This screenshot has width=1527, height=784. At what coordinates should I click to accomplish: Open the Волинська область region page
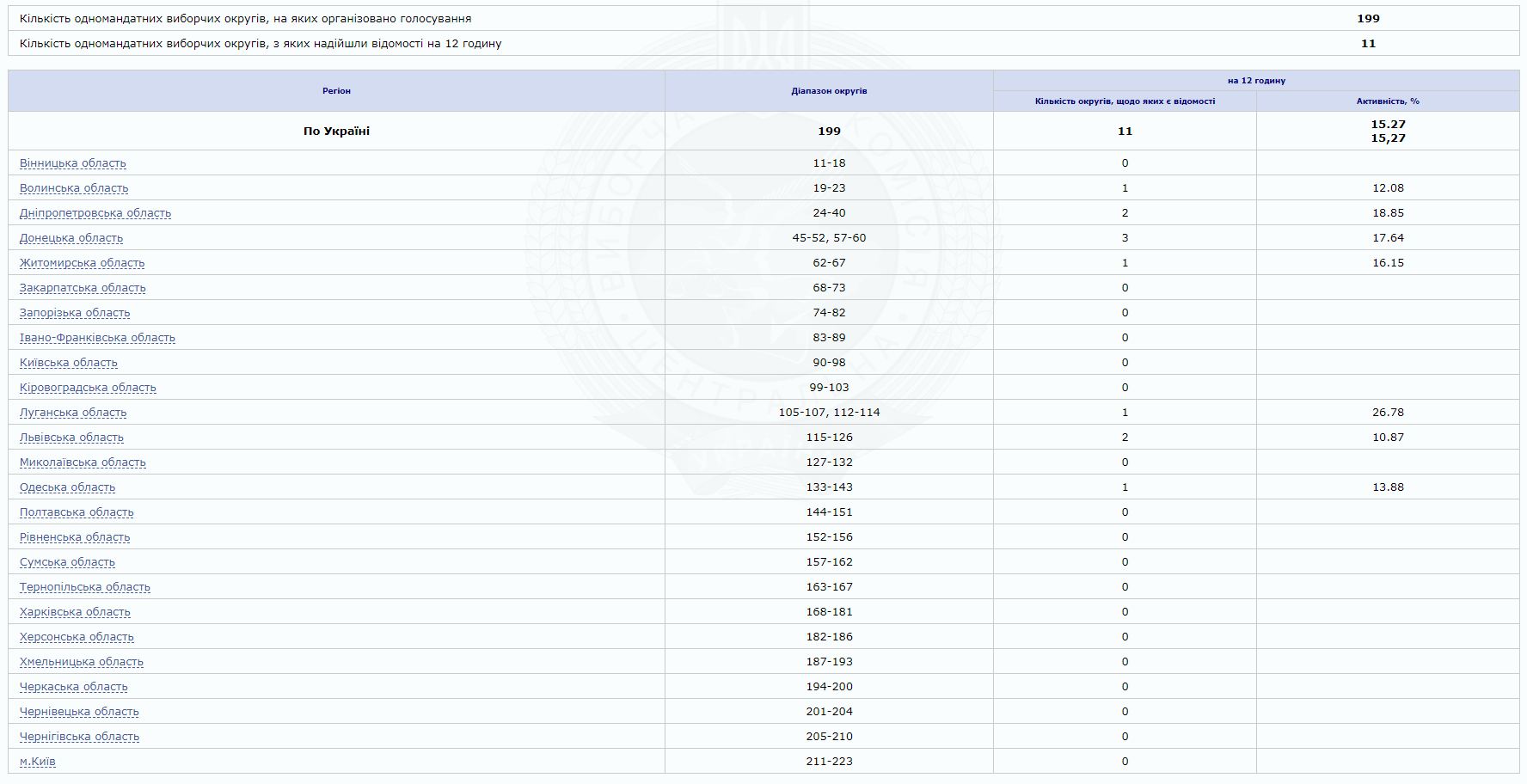point(71,187)
